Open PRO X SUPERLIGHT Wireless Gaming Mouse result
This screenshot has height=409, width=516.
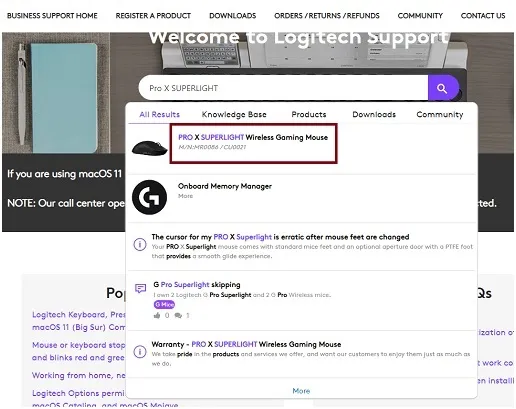tap(253, 137)
